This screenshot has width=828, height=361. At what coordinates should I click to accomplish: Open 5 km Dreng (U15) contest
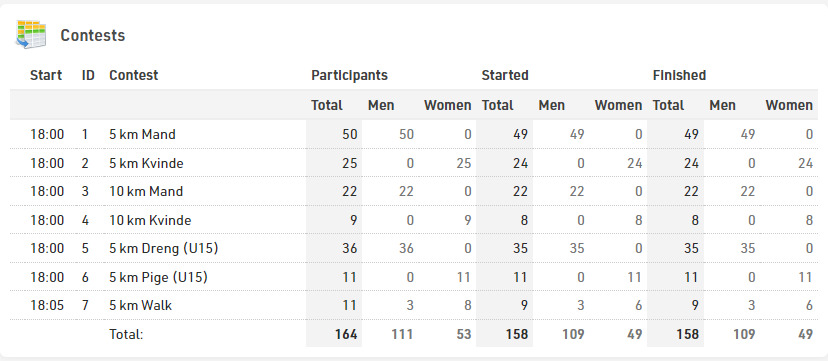tap(164, 249)
